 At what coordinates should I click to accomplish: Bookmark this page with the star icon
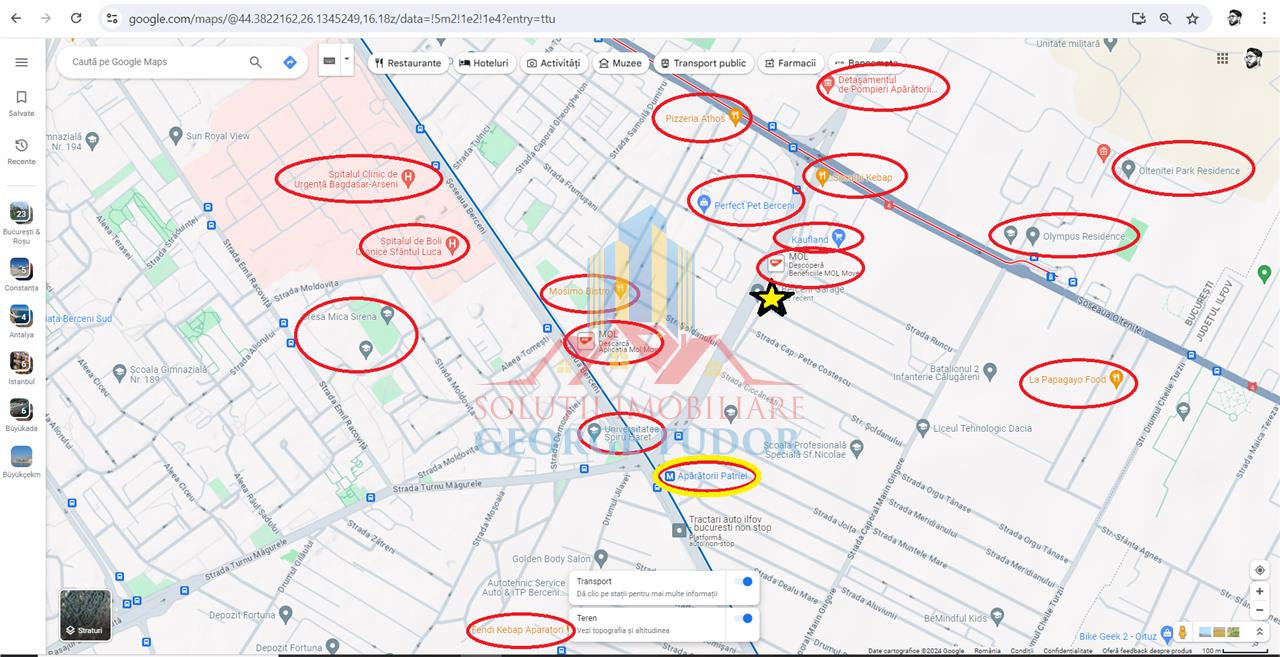[1192, 18]
